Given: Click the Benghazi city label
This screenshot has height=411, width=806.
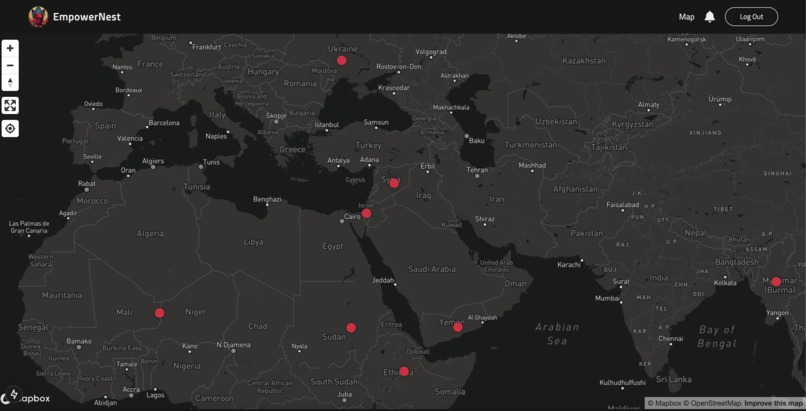Looking at the screenshot, I should (x=267, y=199).
